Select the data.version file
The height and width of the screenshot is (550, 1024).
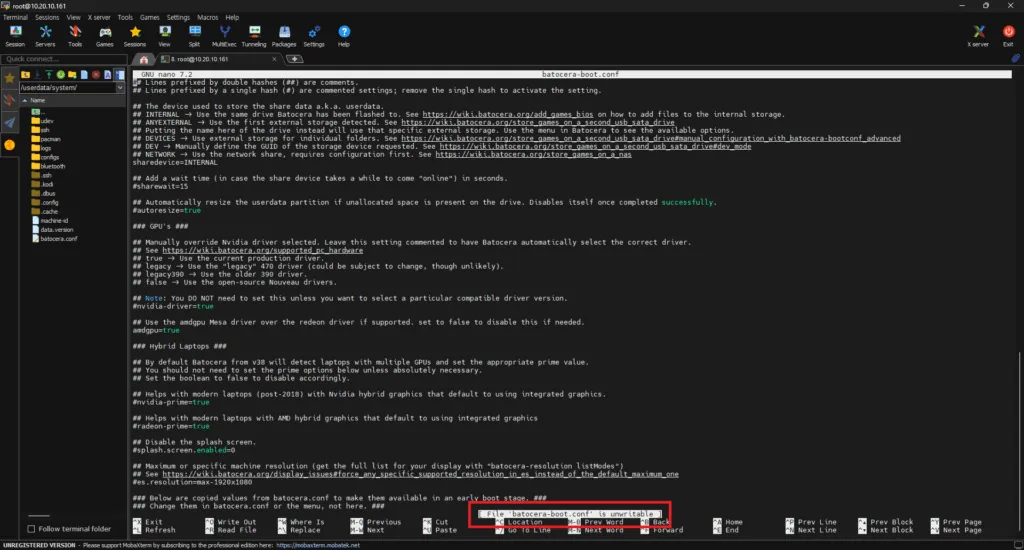click(53, 230)
